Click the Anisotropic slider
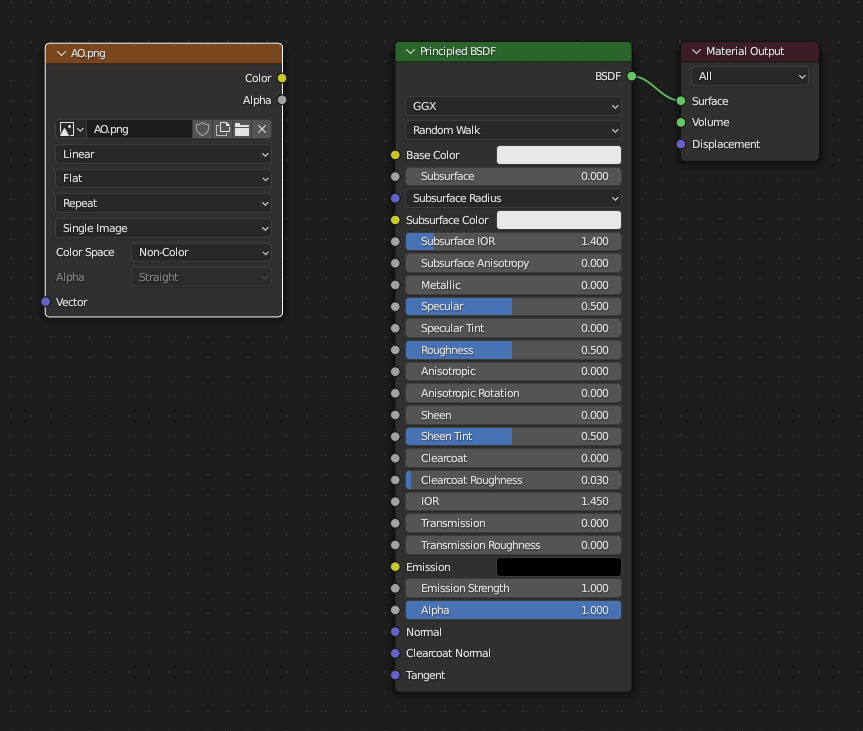863x731 pixels. (x=514, y=371)
